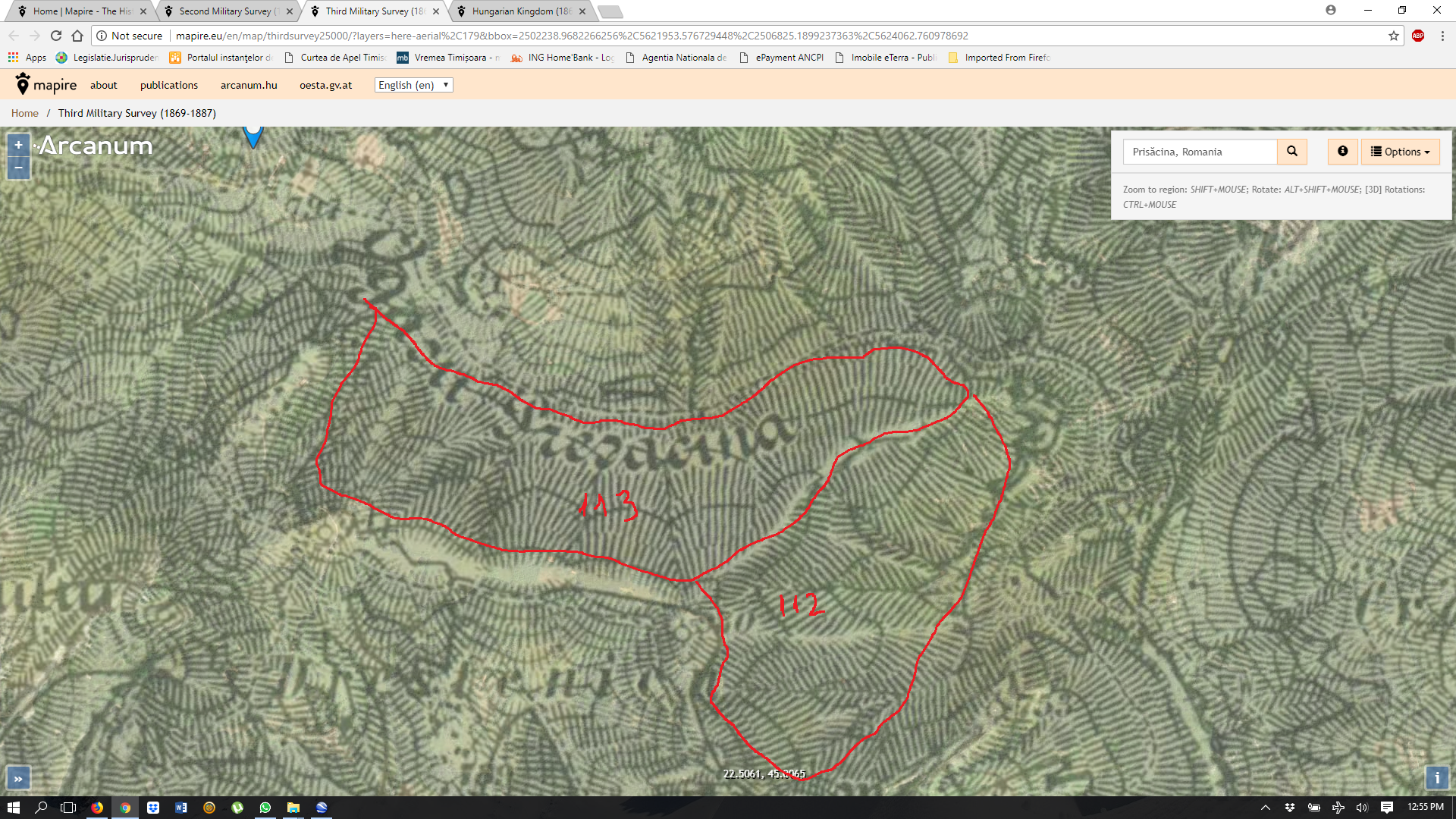Launch Firefox from the taskbar
Image resolution: width=1456 pixels, height=819 pixels.
(97, 808)
